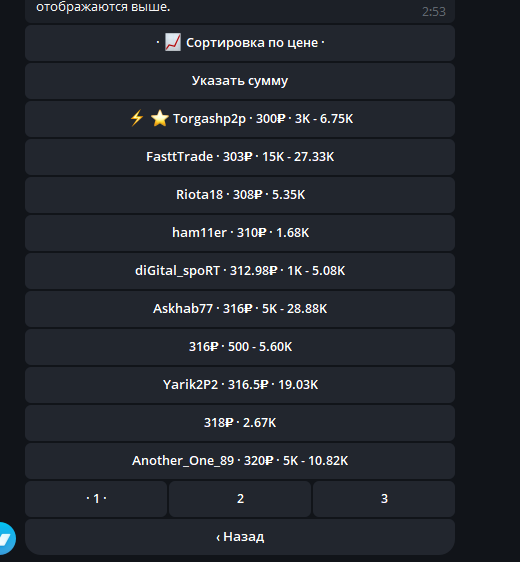Jump to page 3 of offers
This screenshot has height=562, width=520.
pos(384,499)
